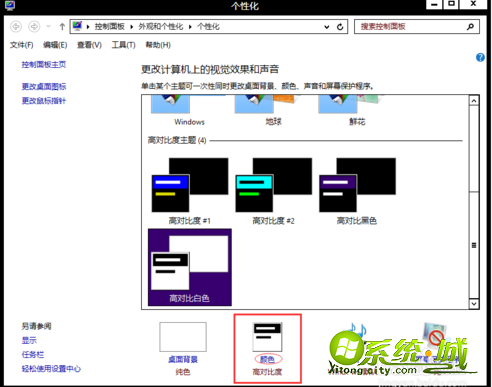Viewport: 492px width, 387px height.
Task: Click the control panel icon in the address bar
Action: tap(78, 26)
